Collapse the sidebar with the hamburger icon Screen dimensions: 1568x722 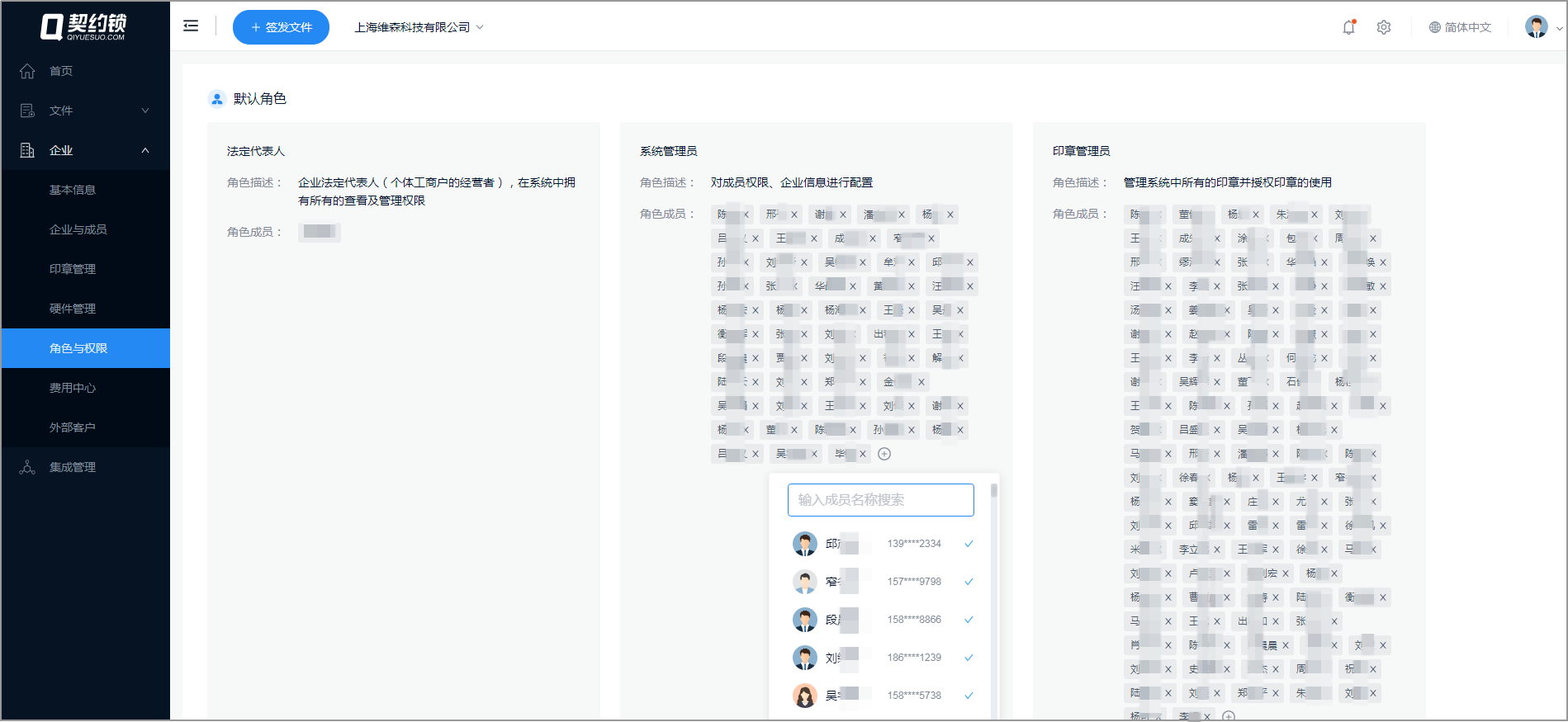tap(191, 26)
